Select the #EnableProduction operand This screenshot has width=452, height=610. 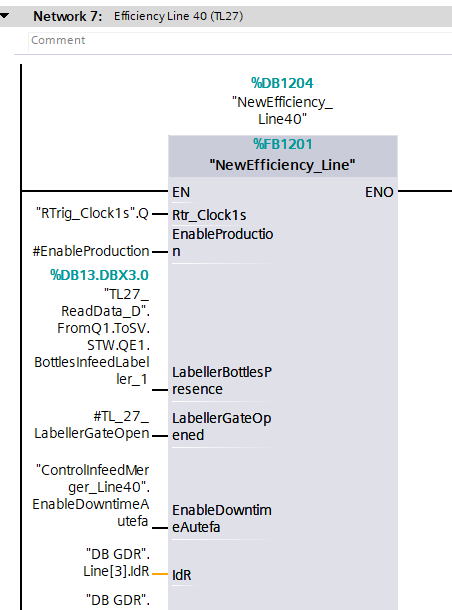coord(91,251)
